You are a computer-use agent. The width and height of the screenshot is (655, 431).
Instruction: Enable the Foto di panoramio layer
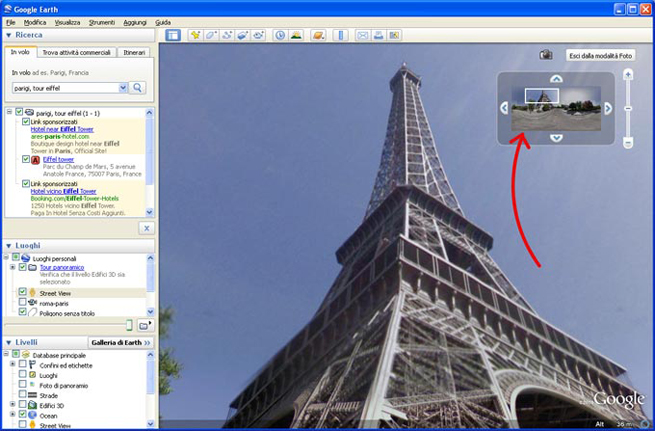[23, 384]
